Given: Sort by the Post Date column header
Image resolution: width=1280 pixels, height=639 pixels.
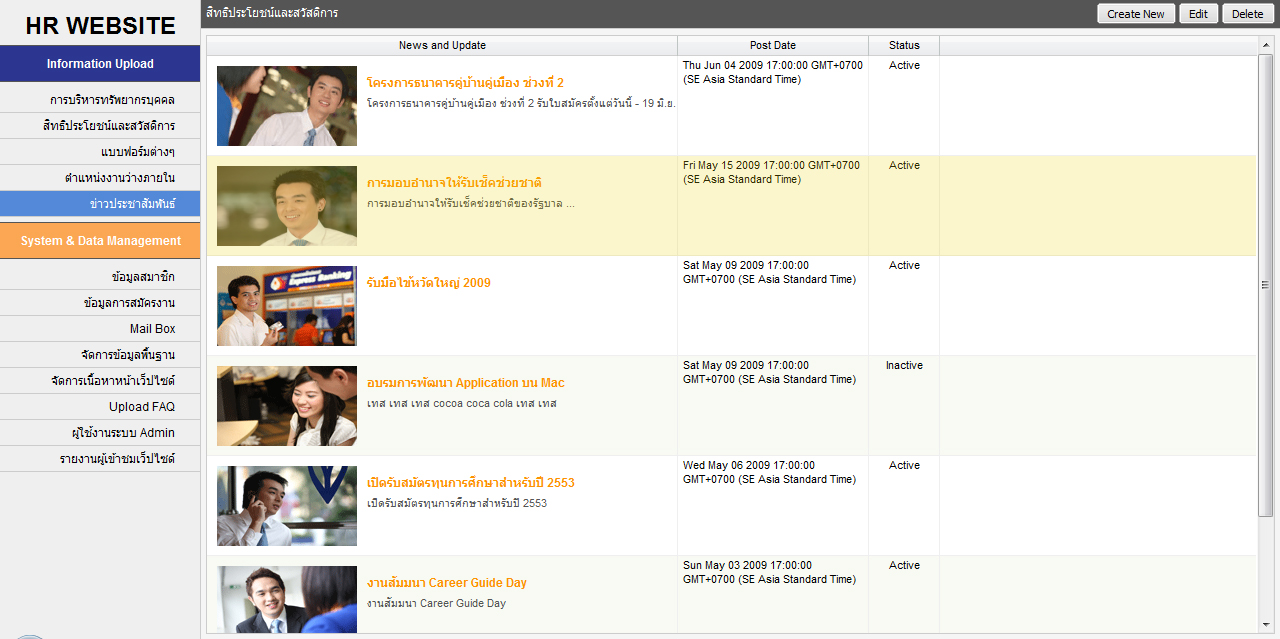Looking at the screenshot, I should (772, 46).
